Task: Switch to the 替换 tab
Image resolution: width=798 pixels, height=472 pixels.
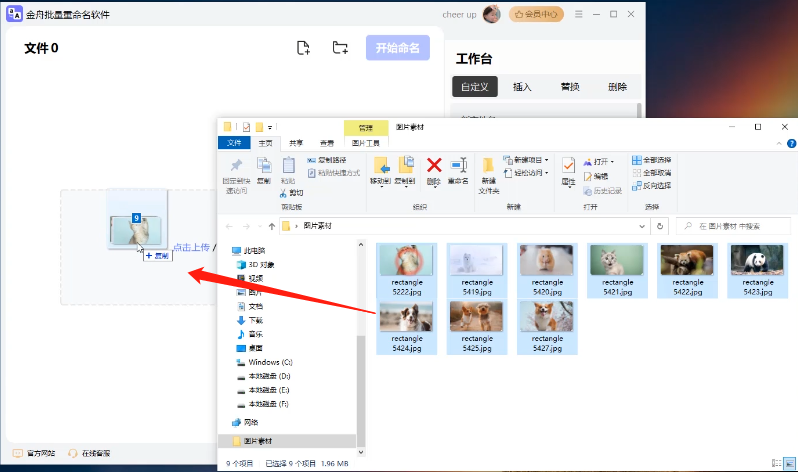Action: pos(570,87)
